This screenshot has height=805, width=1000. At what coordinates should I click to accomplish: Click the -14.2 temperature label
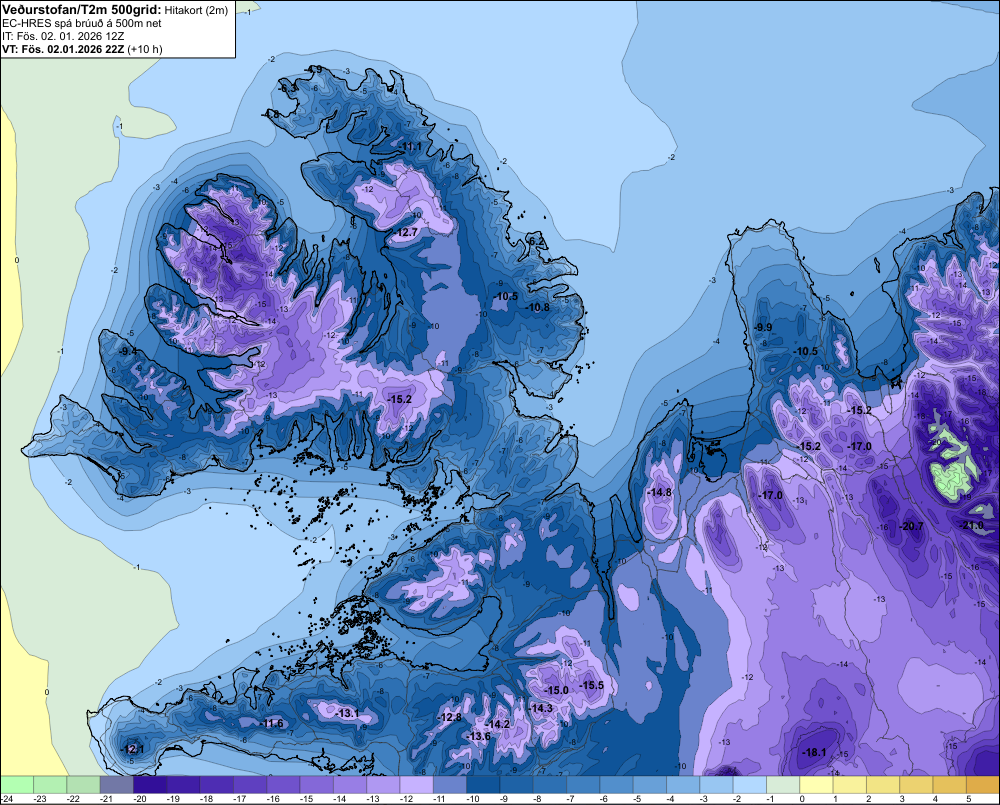pyautogui.click(x=498, y=724)
